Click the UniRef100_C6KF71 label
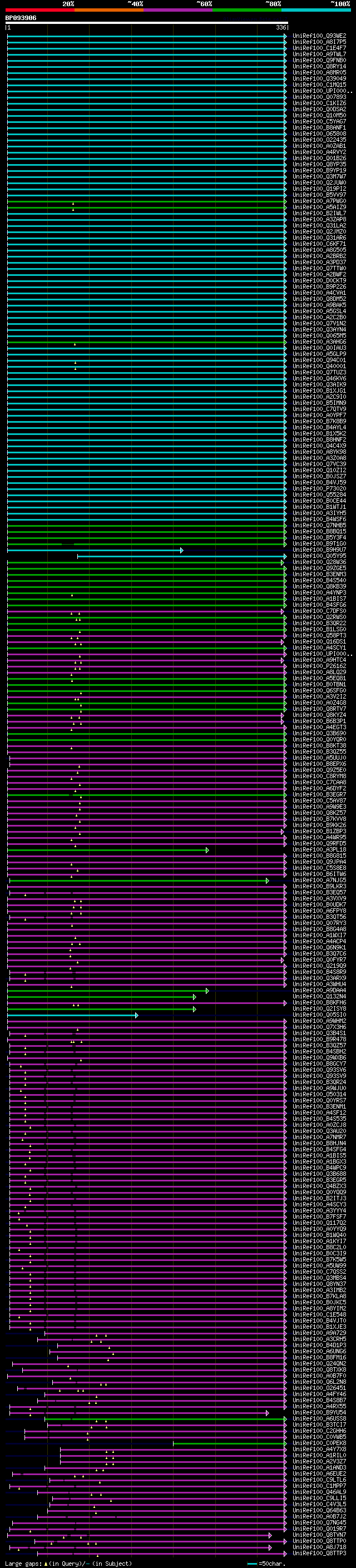Screen dimensions: 356x1568 pyautogui.click(x=319, y=244)
